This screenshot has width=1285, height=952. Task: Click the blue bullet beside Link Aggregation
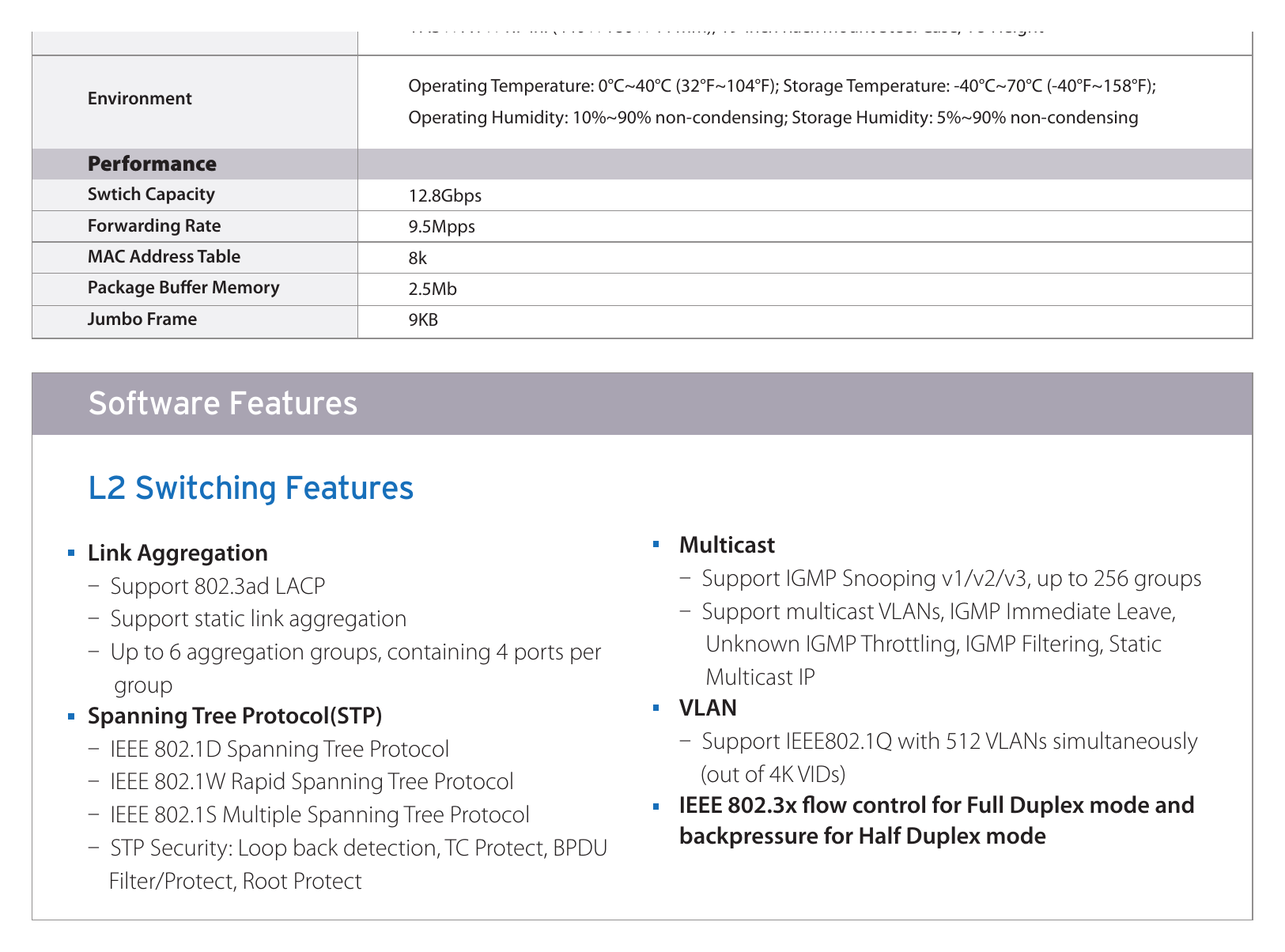click(x=71, y=553)
